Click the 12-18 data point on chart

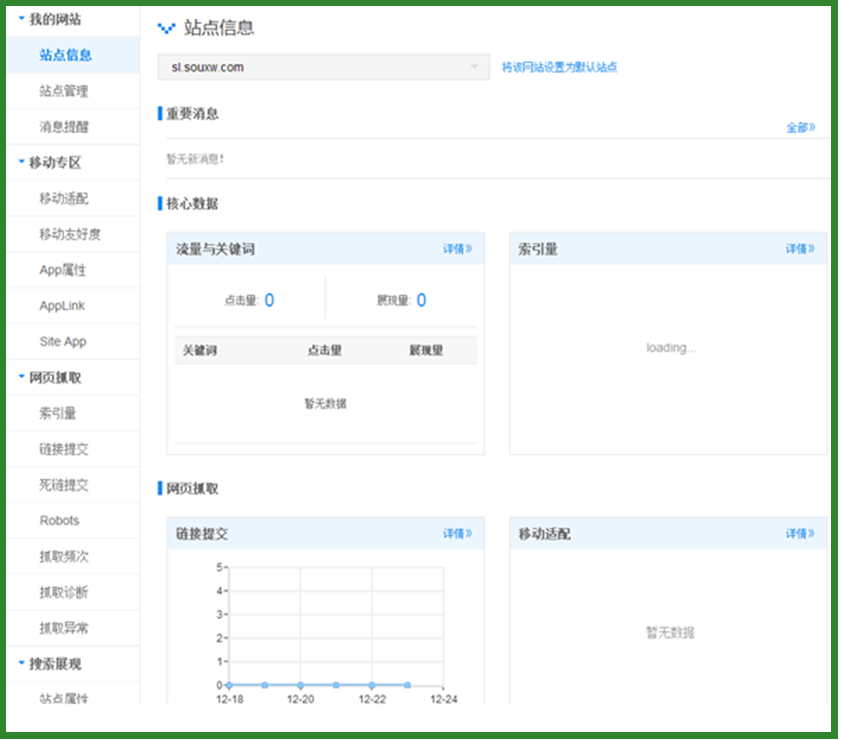(229, 685)
